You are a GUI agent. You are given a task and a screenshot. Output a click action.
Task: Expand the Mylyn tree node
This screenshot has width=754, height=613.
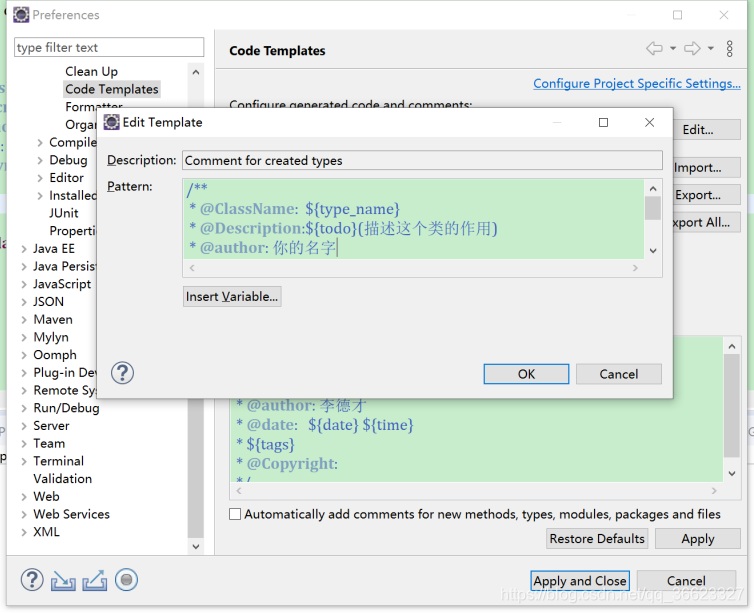click(24, 338)
